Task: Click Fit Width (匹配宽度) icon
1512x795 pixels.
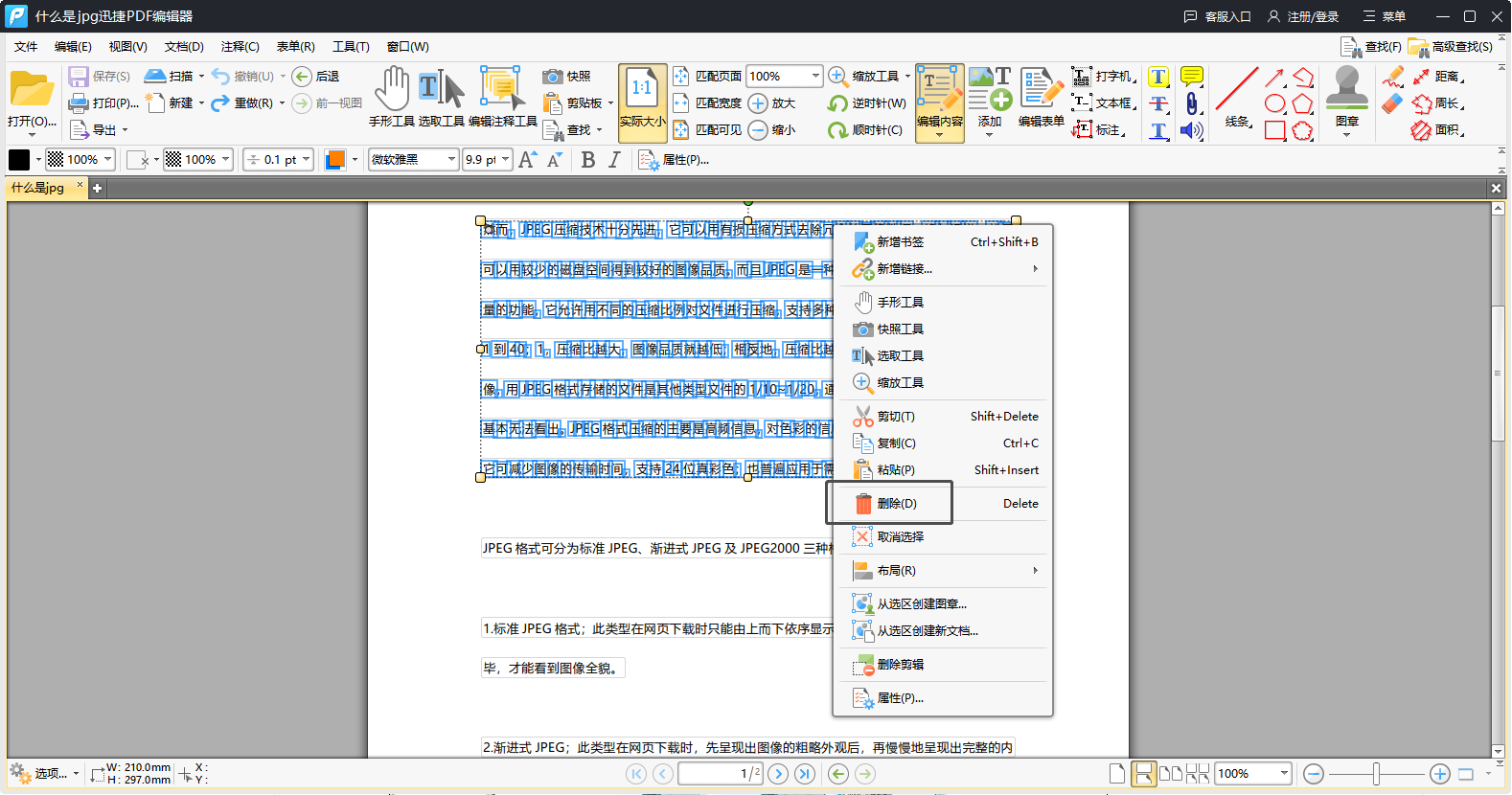Action: coord(680,102)
